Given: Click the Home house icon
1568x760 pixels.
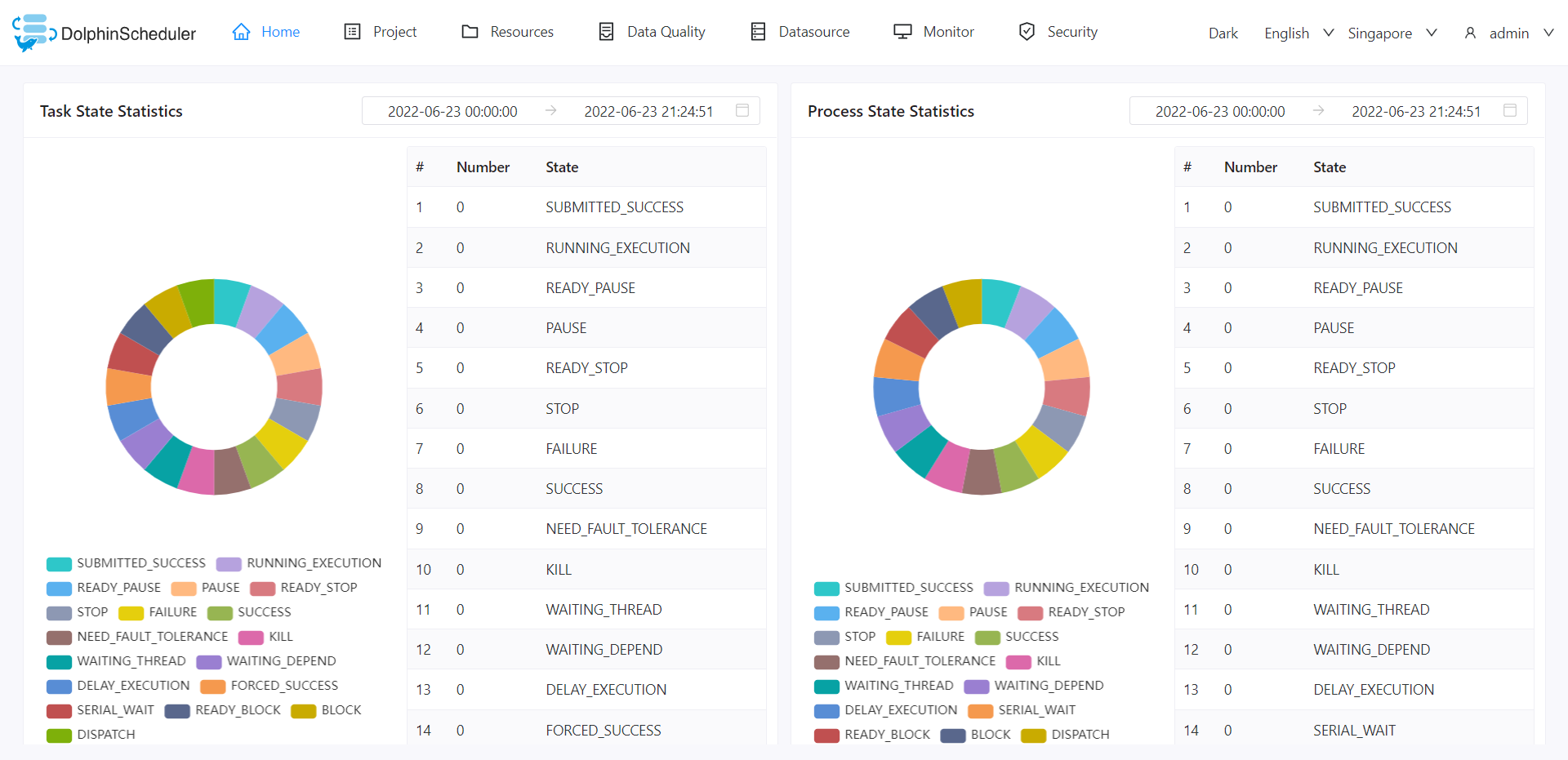Looking at the screenshot, I should pyautogui.click(x=241, y=32).
